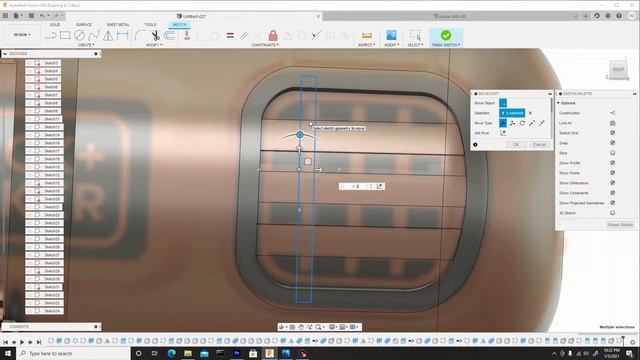
Task: Toggle the Show Constraints checkbox
Action: pyautogui.click(x=613, y=193)
